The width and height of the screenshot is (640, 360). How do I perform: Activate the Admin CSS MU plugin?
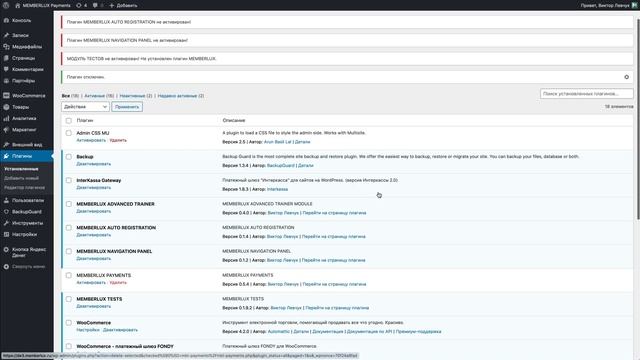point(91,140)
